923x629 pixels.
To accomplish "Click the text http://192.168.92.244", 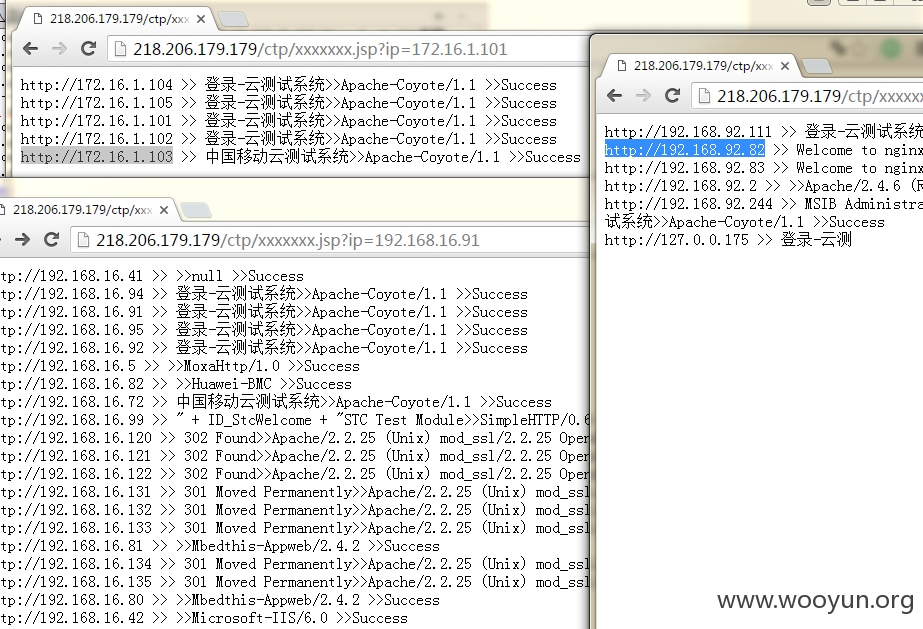I will [689, 204].
